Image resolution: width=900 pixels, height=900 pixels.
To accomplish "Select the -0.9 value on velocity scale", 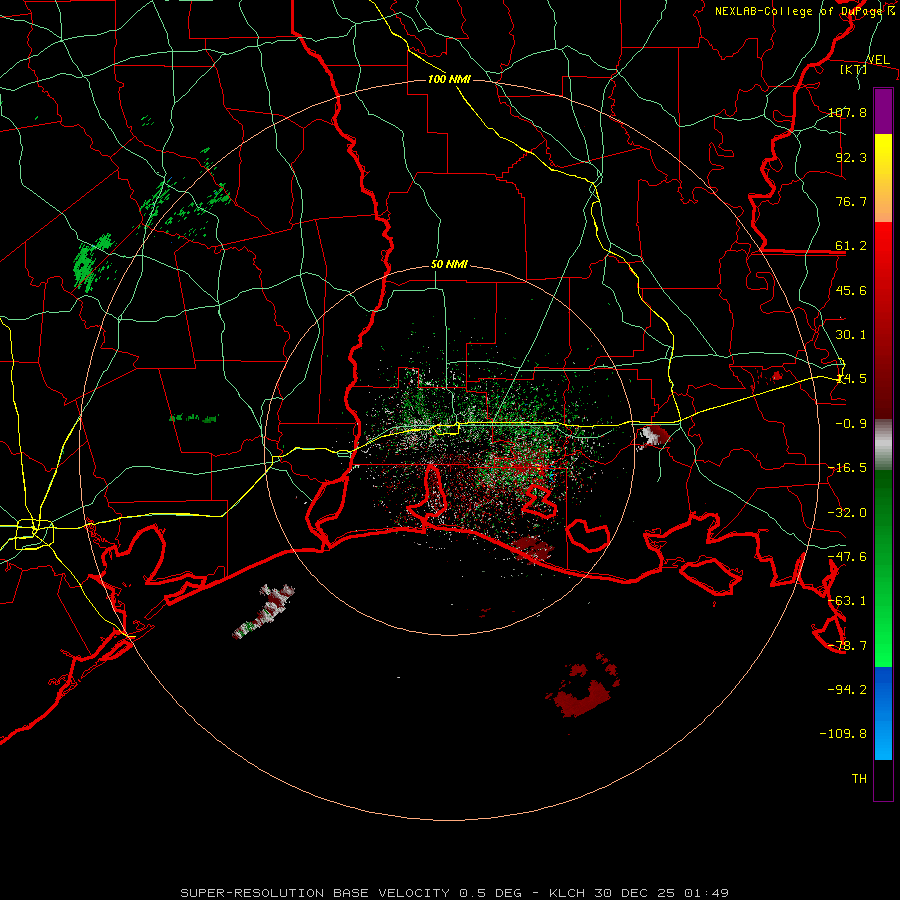I will (851, 423).
